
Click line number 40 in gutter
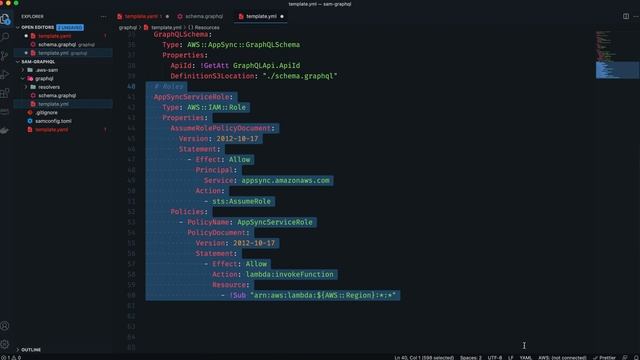point(131,87)
